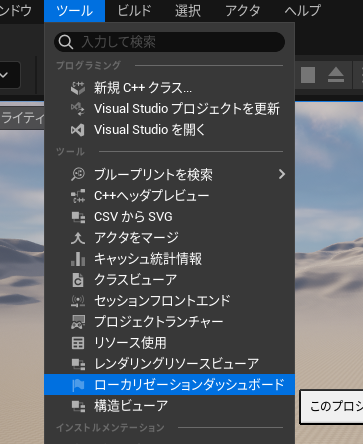Click the stop square button in the toolbar

pos(308,75)
